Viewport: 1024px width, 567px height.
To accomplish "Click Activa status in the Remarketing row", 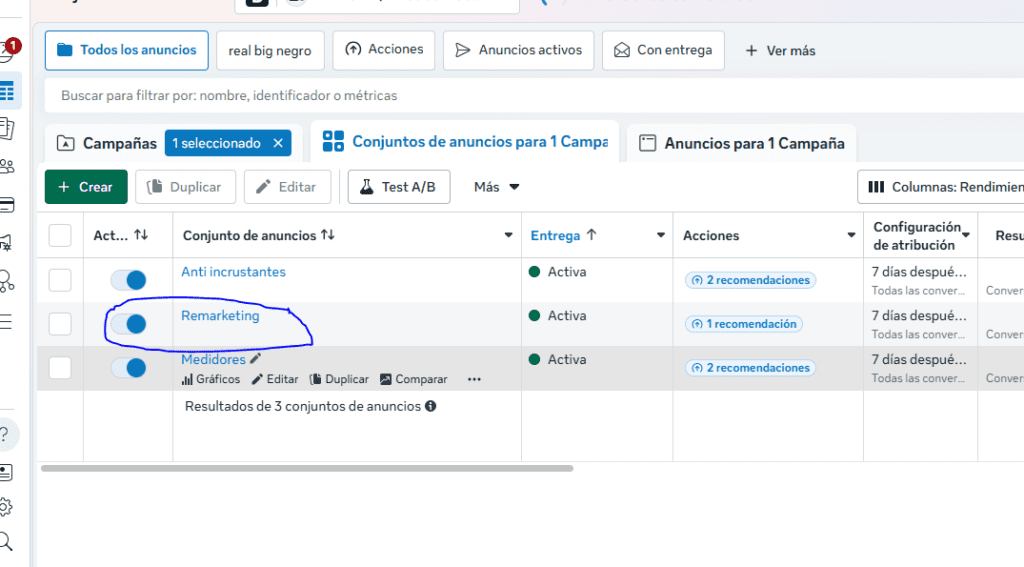I will pyautogui.click(x=567, y=316).
